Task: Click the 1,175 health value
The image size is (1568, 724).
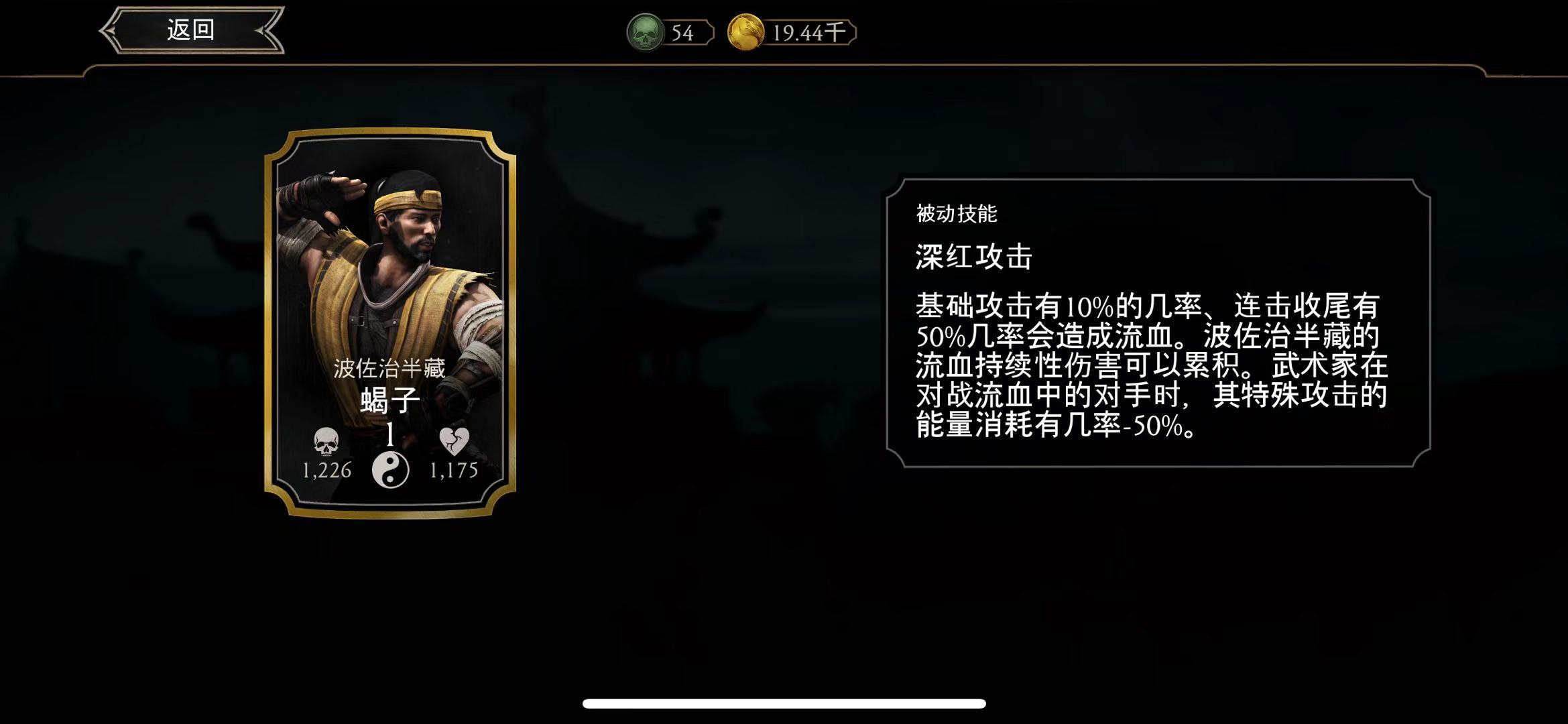Action: (x=454, y=471)
